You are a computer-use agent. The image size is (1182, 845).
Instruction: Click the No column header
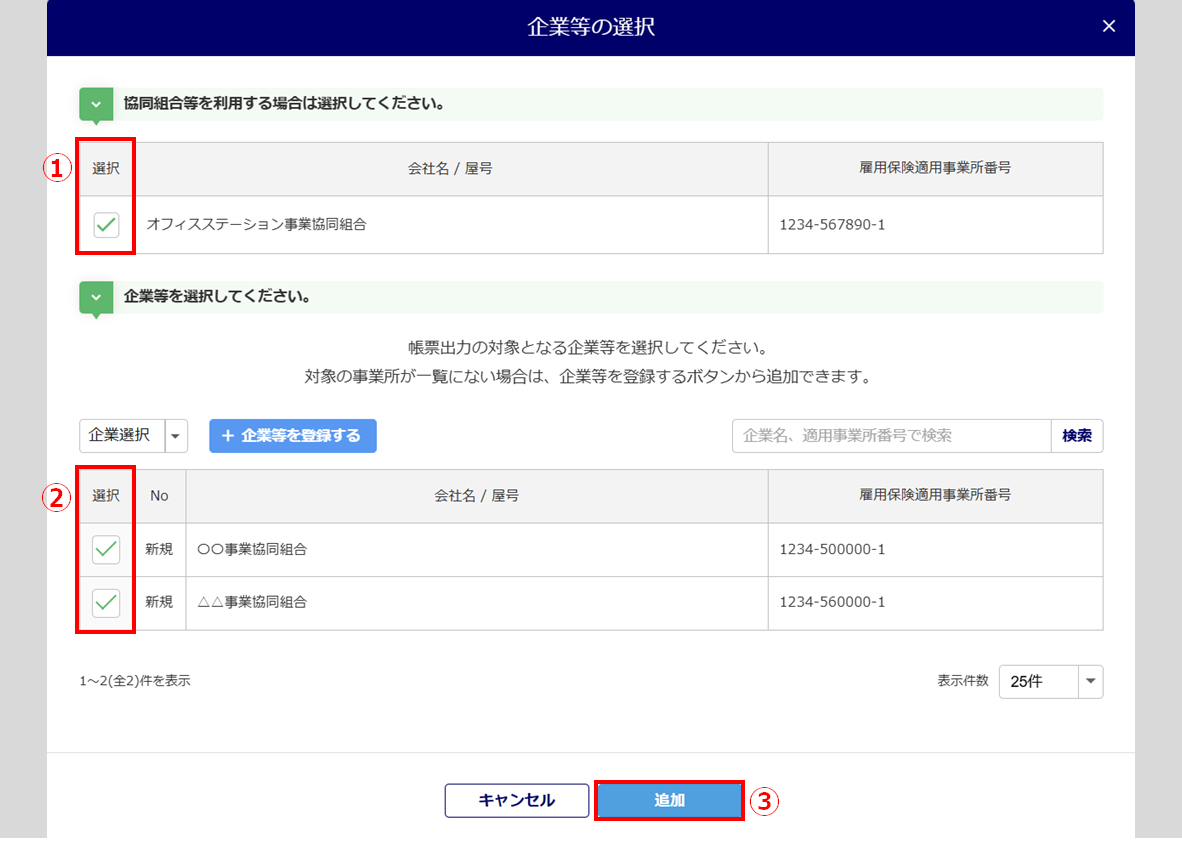coord(159,496)
